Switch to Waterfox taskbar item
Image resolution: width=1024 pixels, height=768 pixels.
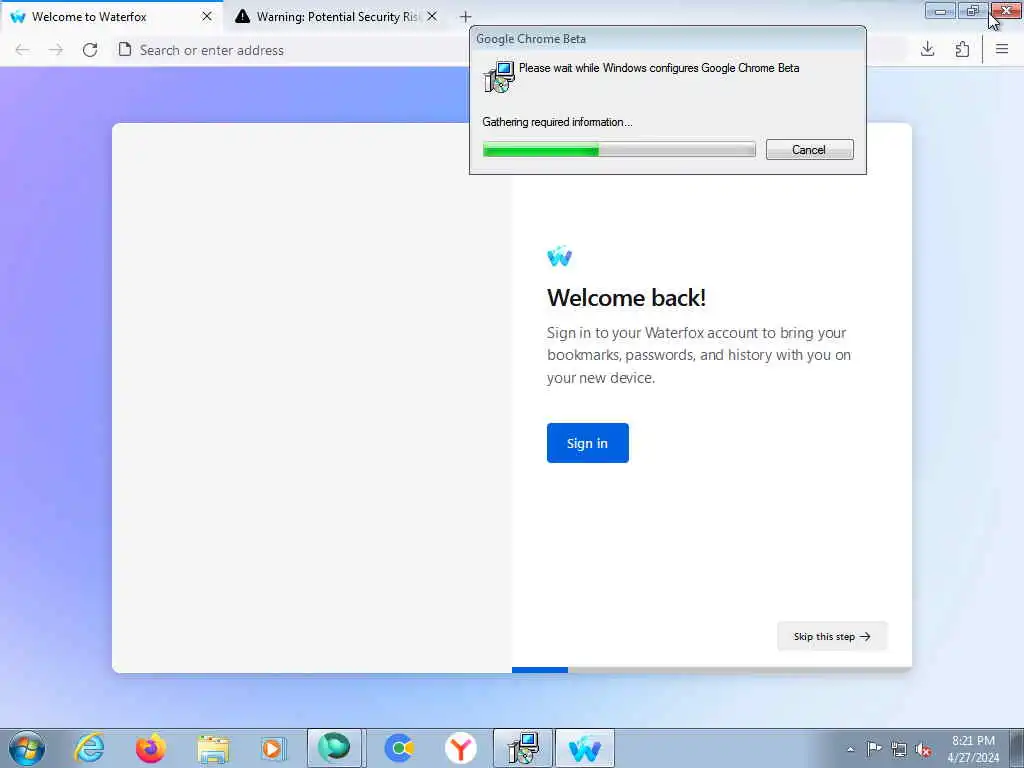[584, 748]
